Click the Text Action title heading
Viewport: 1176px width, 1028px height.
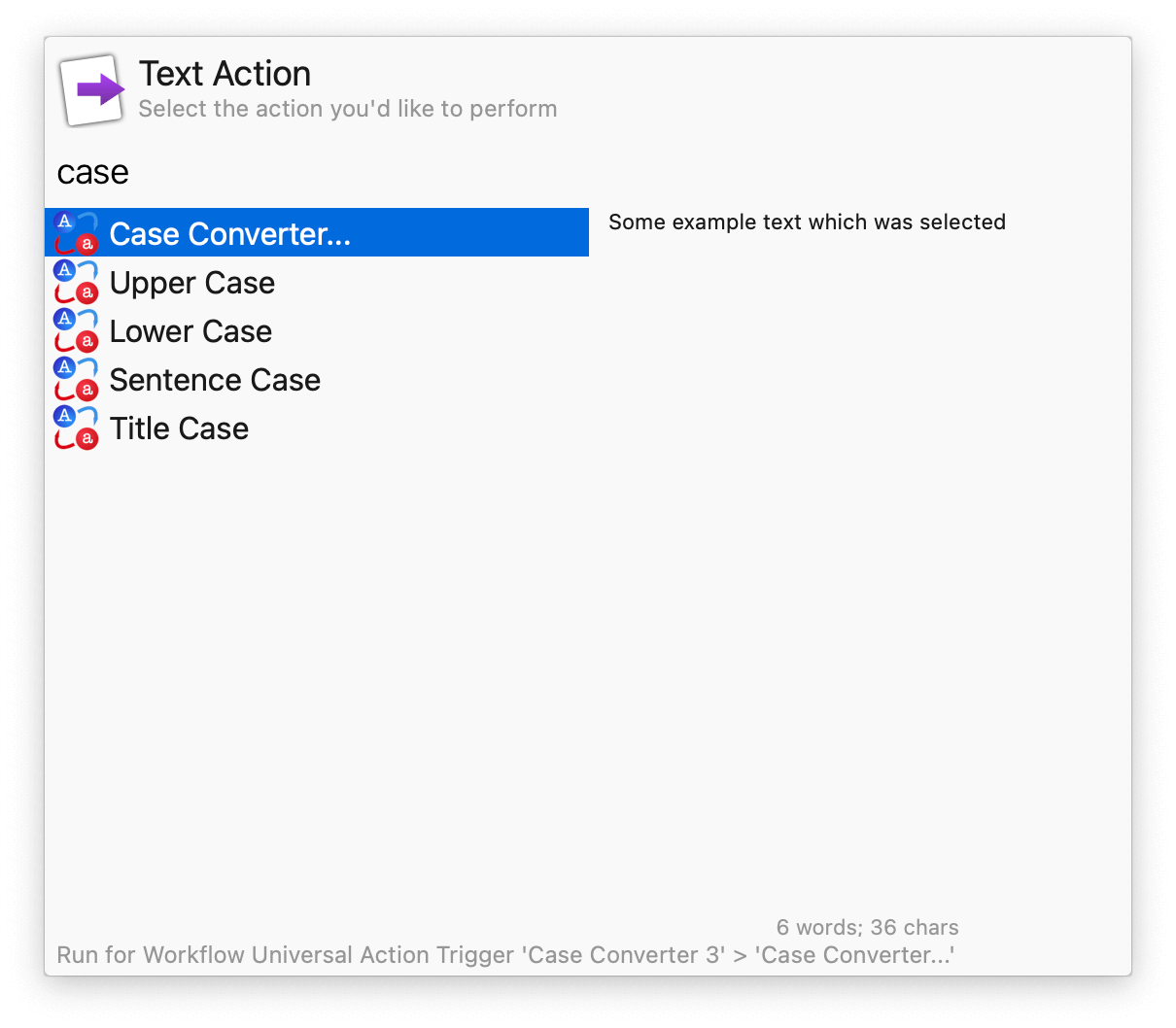pyautogui.click(x=225, y=73)
